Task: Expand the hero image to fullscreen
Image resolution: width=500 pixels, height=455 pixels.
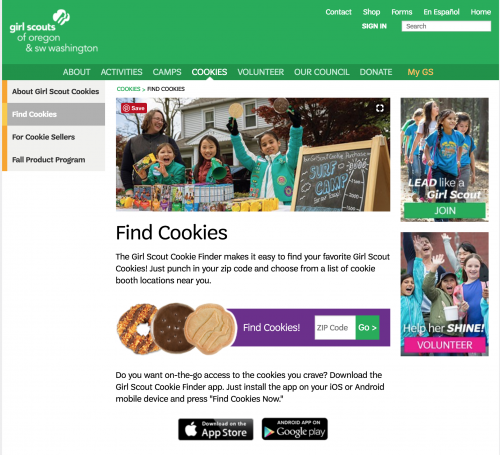Action: coord(380,108)
